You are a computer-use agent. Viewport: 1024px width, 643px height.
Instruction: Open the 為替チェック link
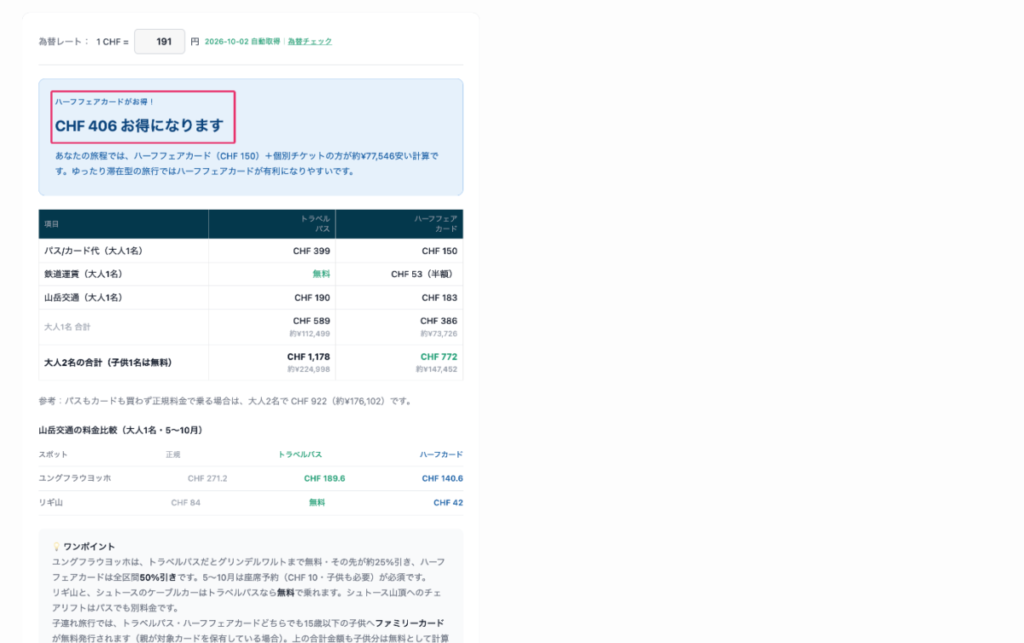(x=310, y=42)
